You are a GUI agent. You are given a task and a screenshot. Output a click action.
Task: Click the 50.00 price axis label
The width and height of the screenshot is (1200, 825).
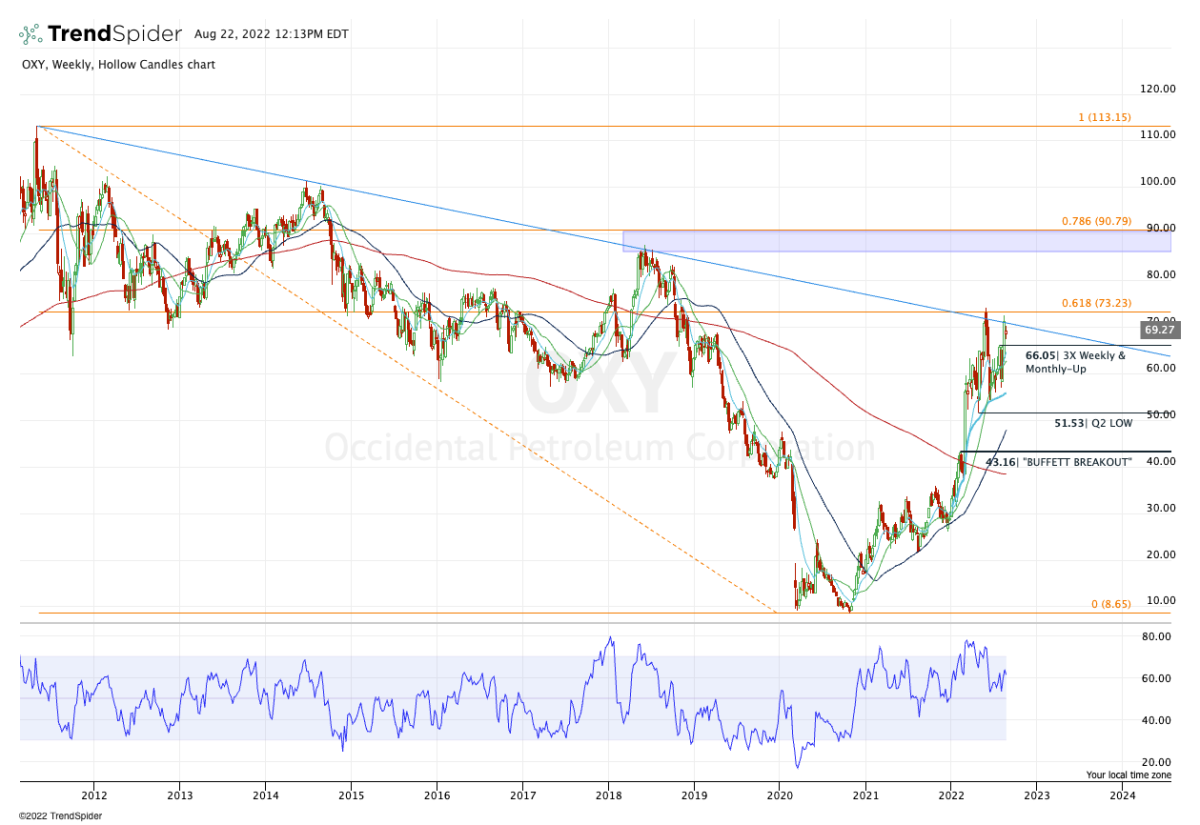1160,415
